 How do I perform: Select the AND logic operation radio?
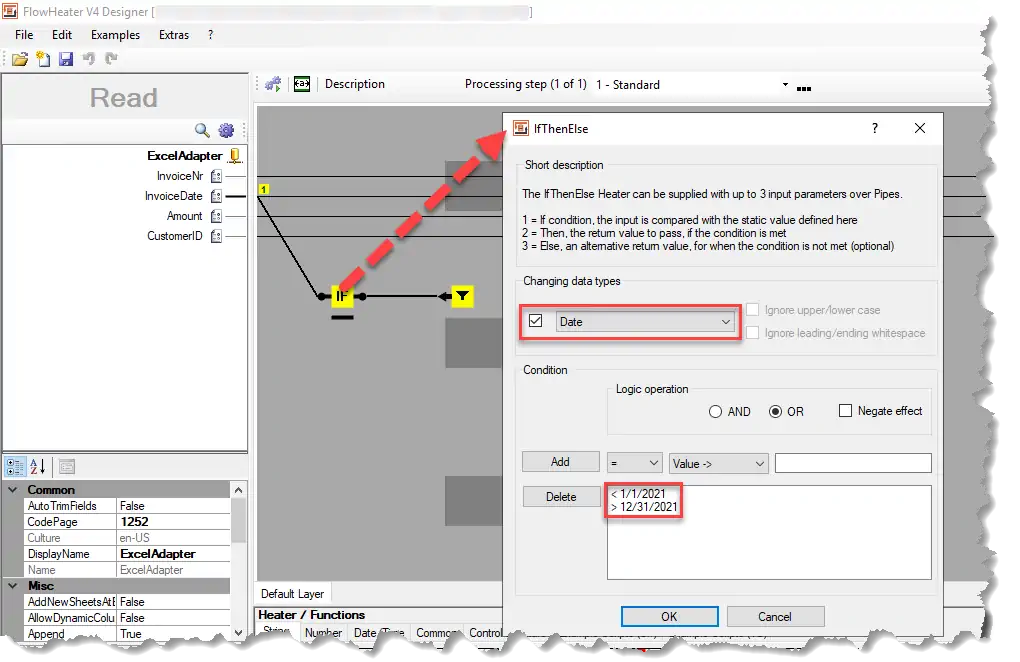[715, 411]
